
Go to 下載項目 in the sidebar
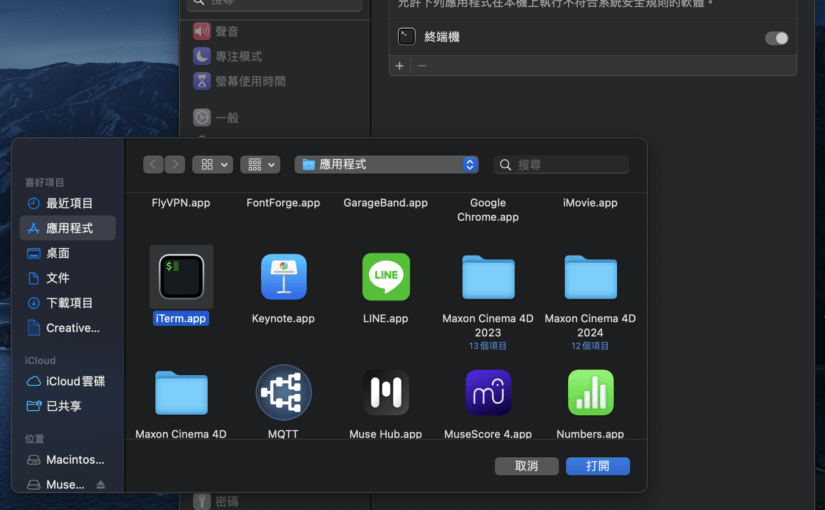68,303
